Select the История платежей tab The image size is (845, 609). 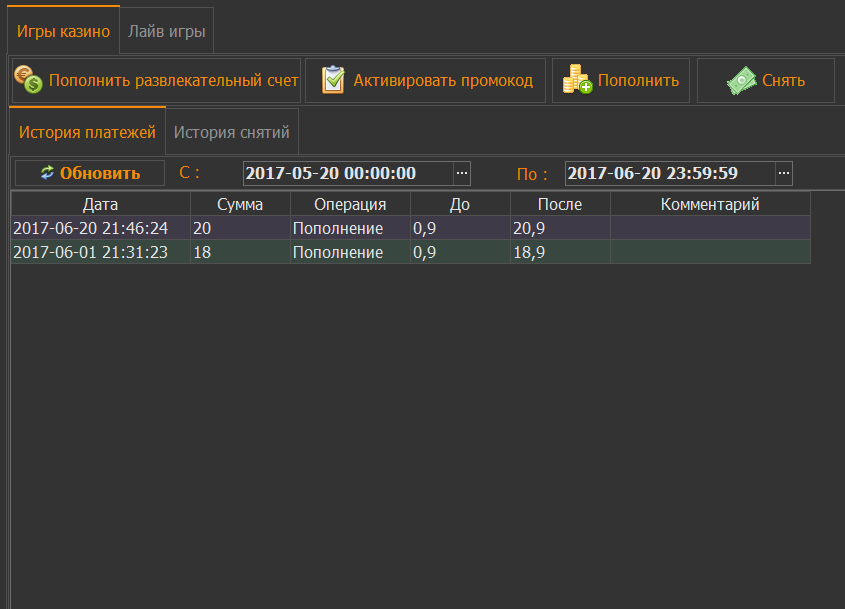87,132
